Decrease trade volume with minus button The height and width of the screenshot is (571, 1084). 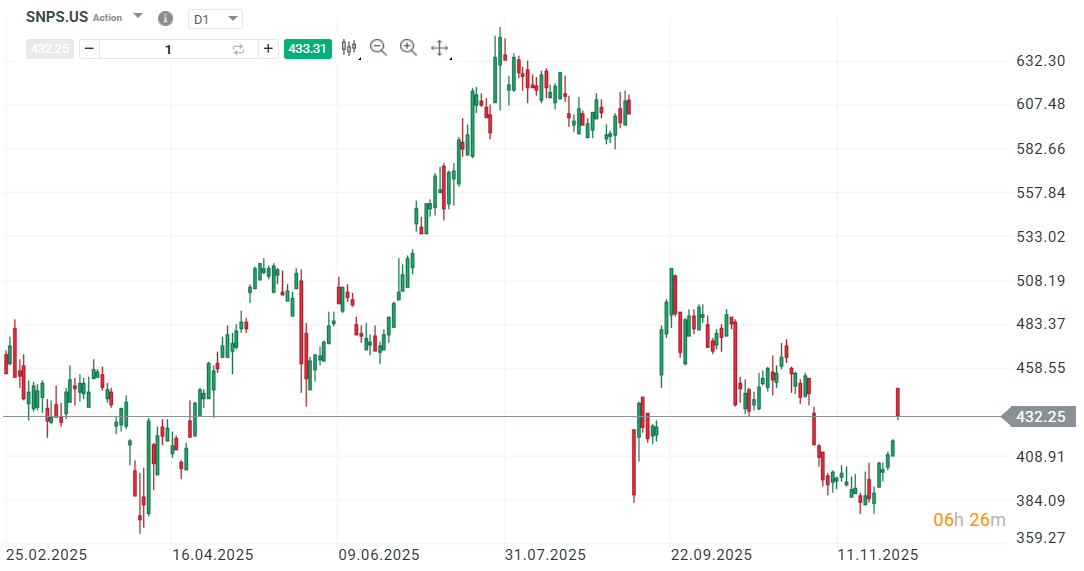coord(89,49)
